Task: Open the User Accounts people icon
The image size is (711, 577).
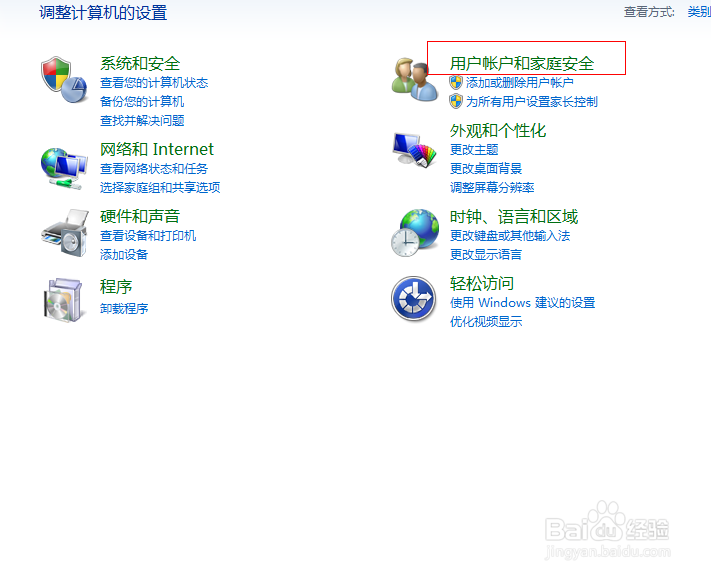Action: [x=415, y=79]
